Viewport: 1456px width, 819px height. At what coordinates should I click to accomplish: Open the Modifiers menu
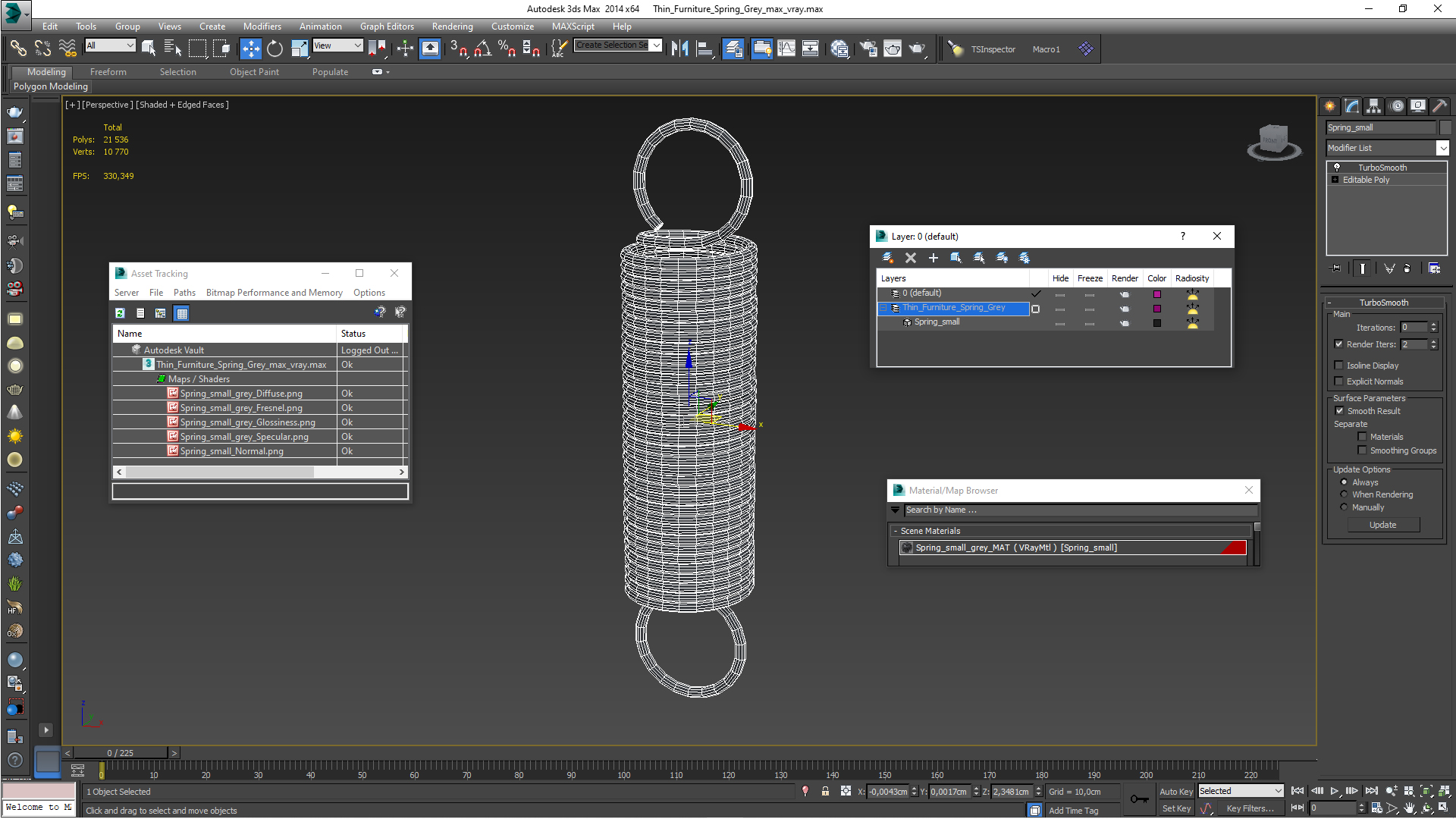coord(262,27)
